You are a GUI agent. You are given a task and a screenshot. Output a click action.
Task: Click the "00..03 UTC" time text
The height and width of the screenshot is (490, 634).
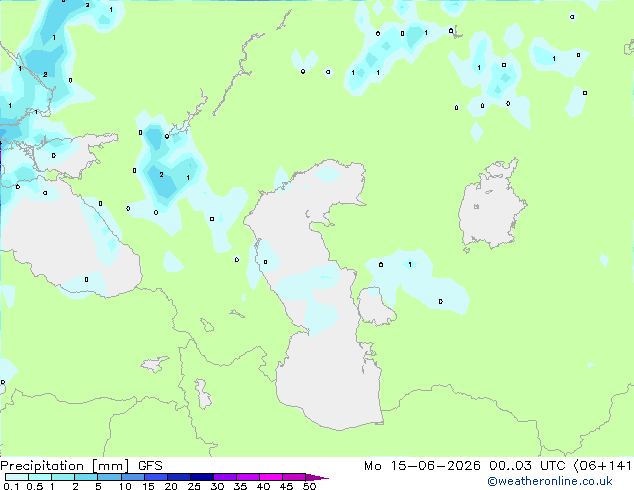click(527, 466)
